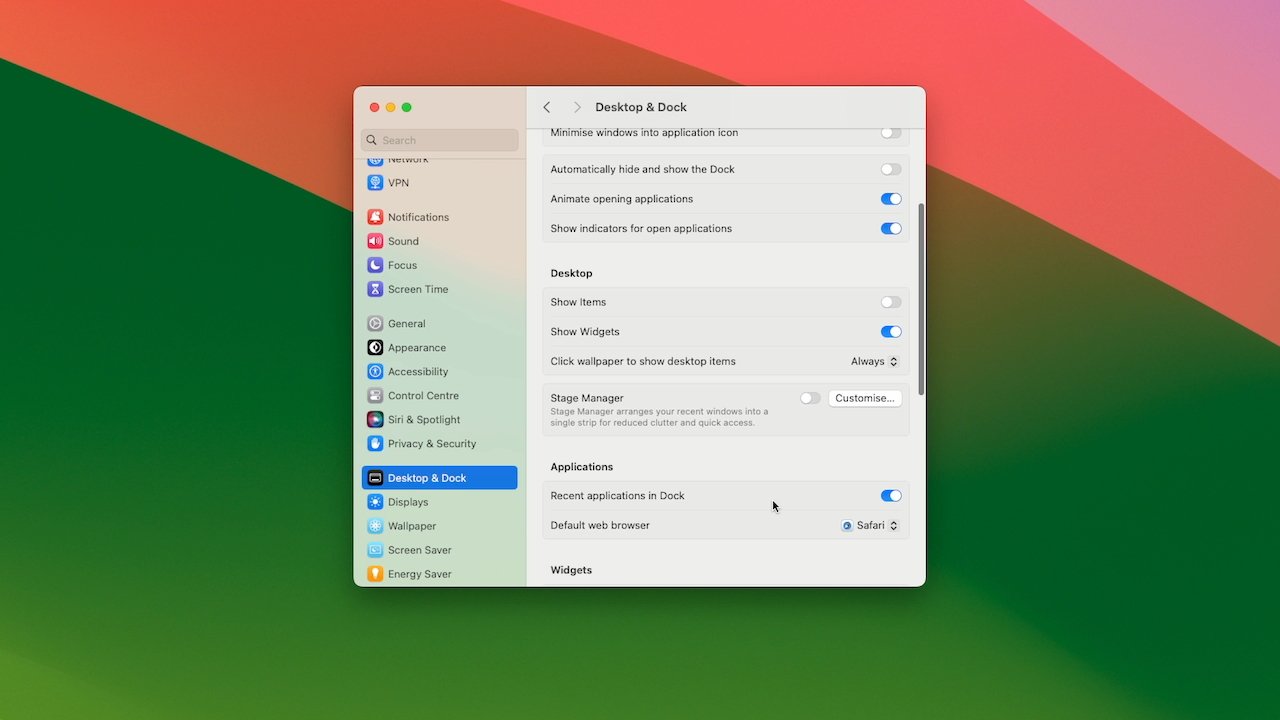Click the Stage Manager description text
Screen dimensions: 1280x720
point(659,417)
